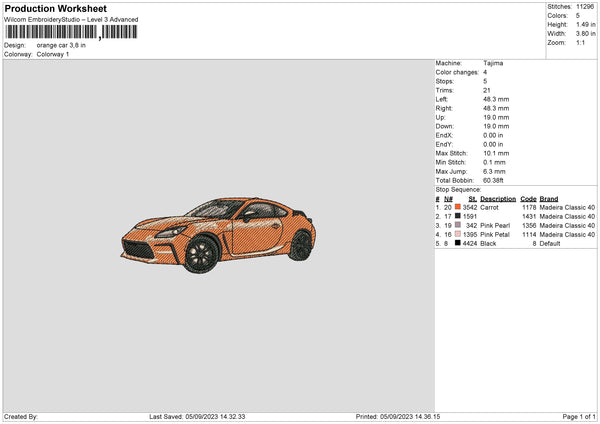Click the barcode under the title

point(68,33)
